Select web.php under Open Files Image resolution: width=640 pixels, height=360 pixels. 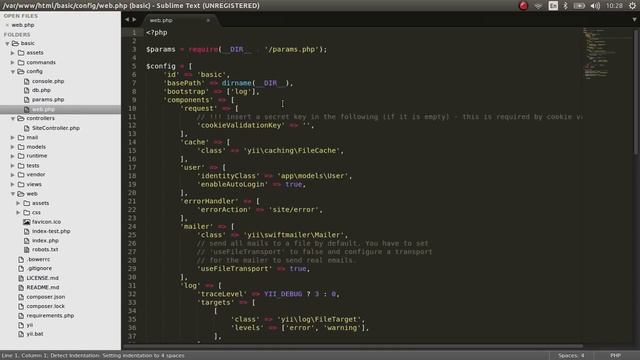click(x=23, y=25)
